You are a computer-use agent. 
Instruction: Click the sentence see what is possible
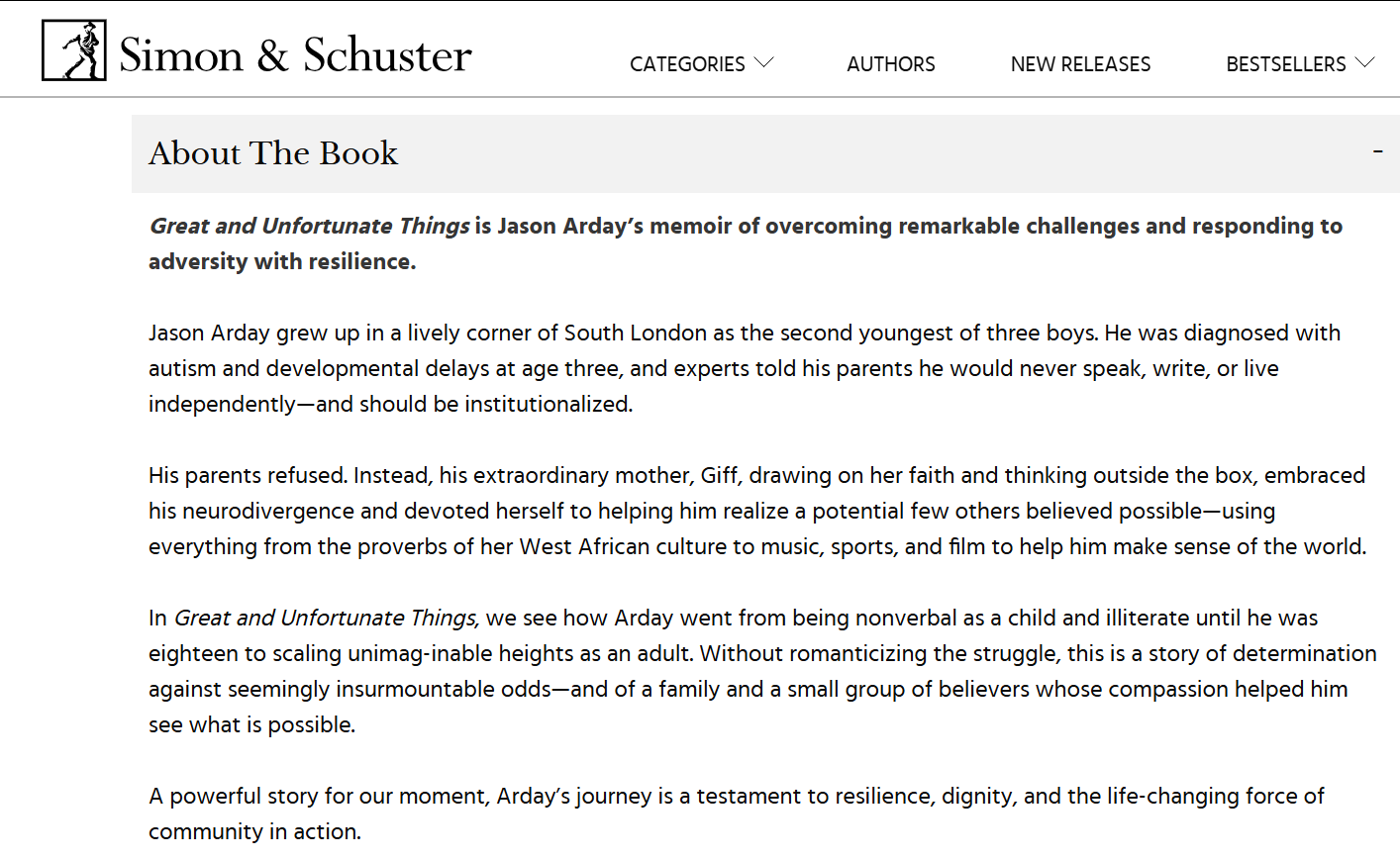point(251,724)
